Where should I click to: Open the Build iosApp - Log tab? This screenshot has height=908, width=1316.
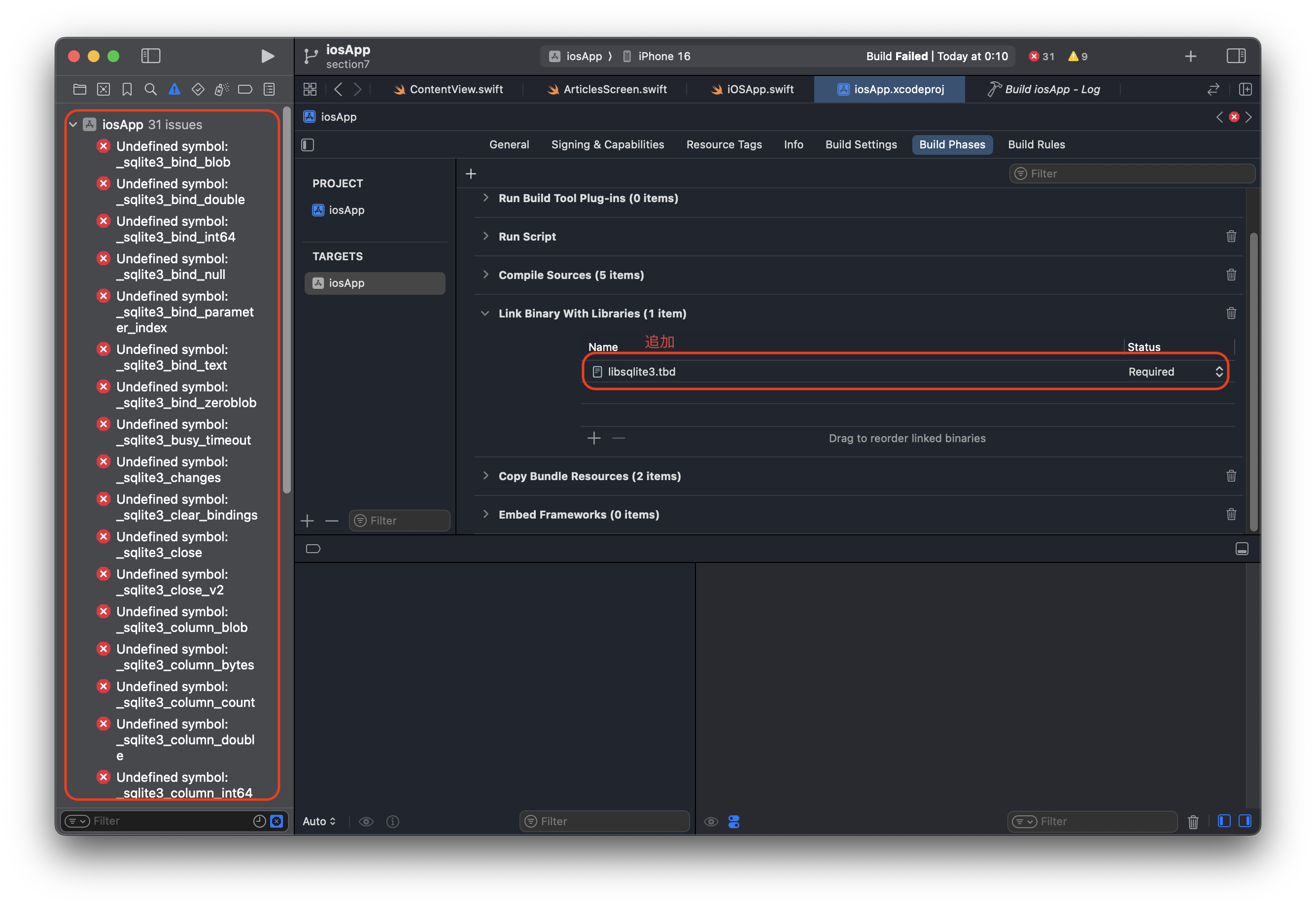point(1044,89)
